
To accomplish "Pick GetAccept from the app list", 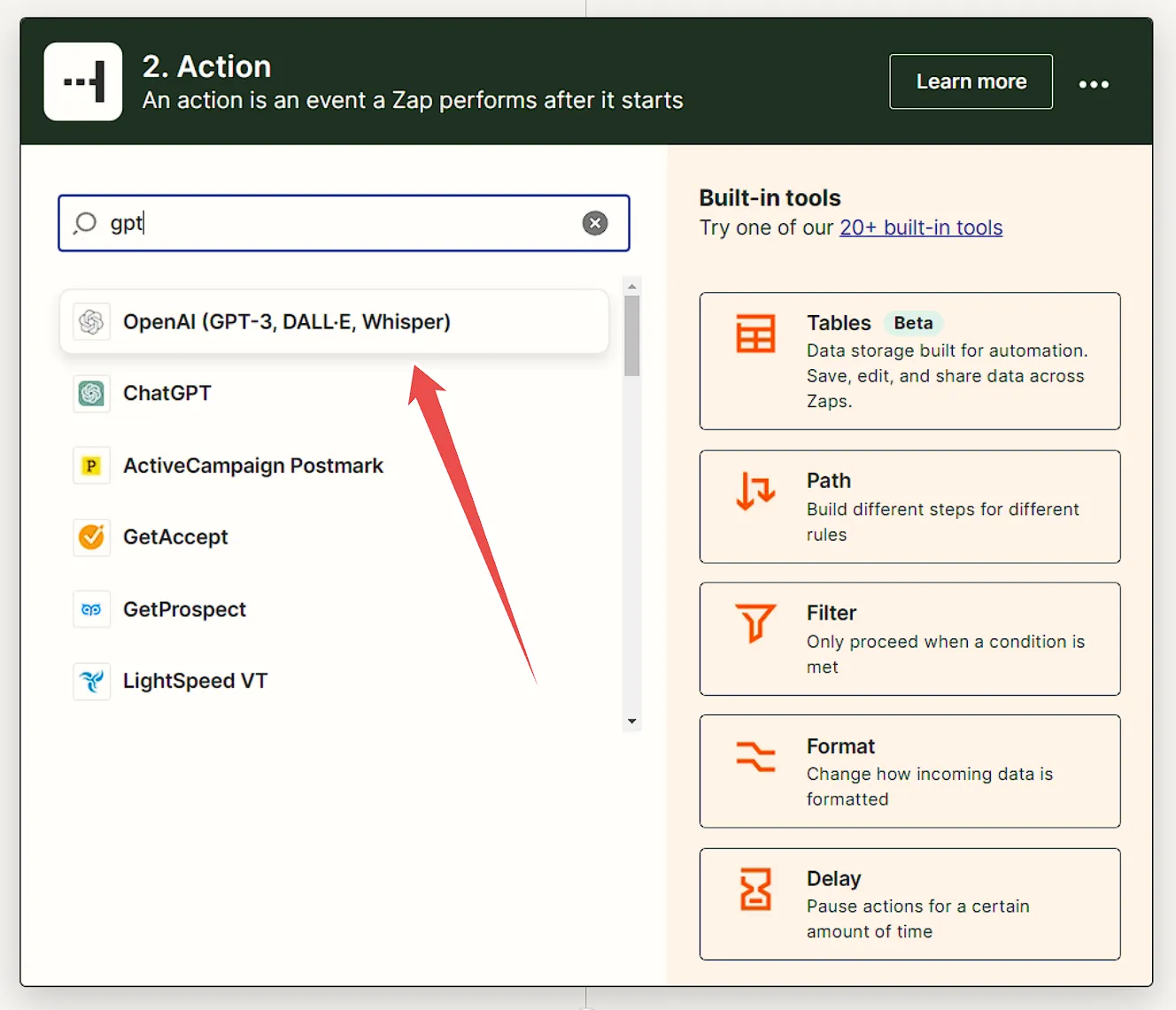I will [x=334, y=536].
